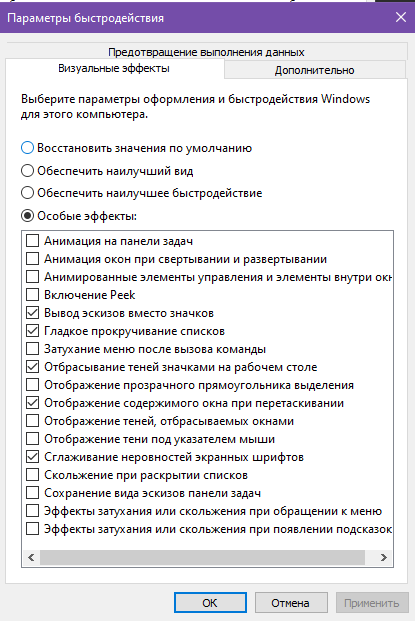
Task: Click the right arrow of horizontal scrollbar
Action: [x=383, y=557]
